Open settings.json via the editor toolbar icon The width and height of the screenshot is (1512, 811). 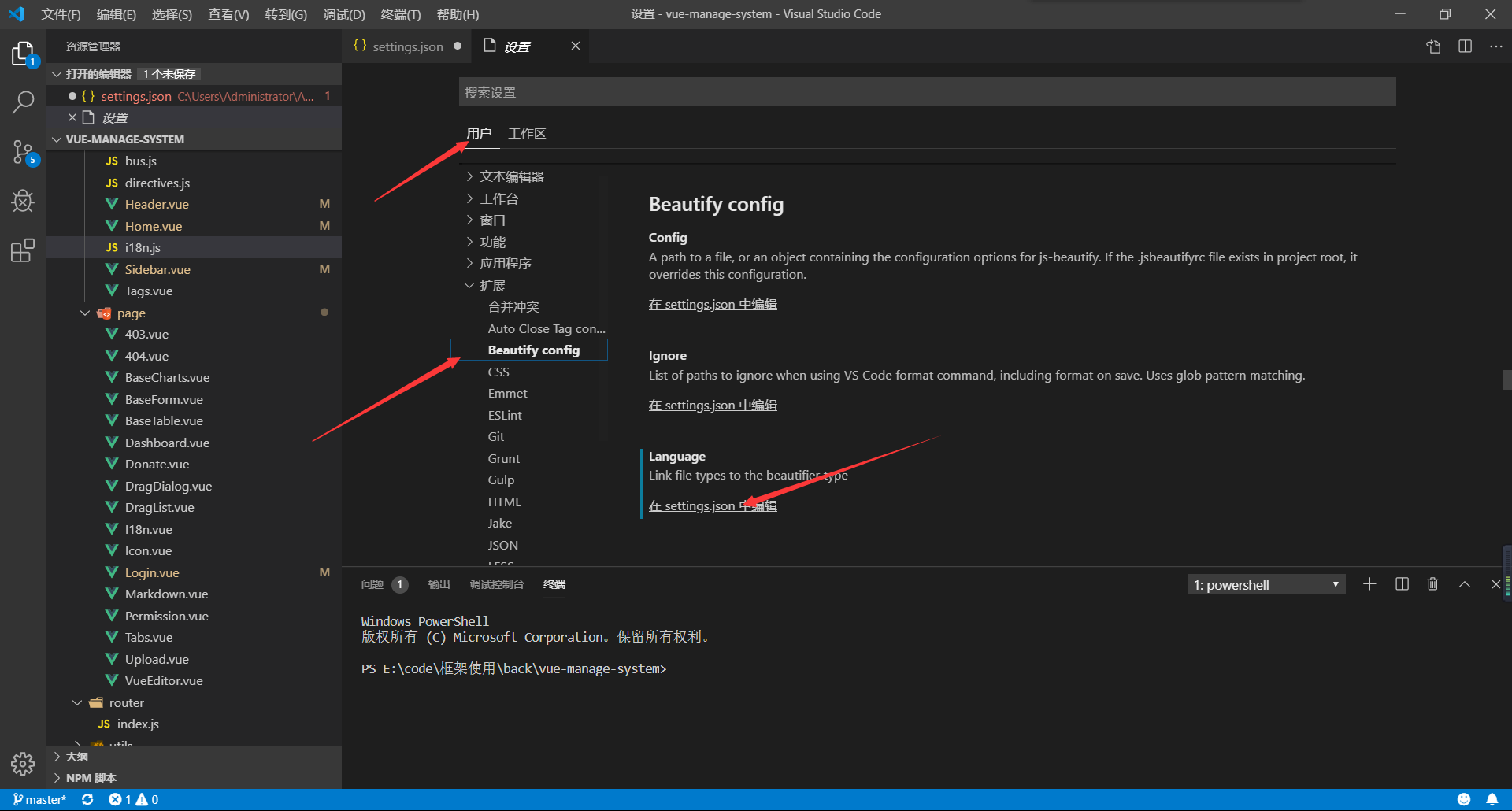point(1432,46)
